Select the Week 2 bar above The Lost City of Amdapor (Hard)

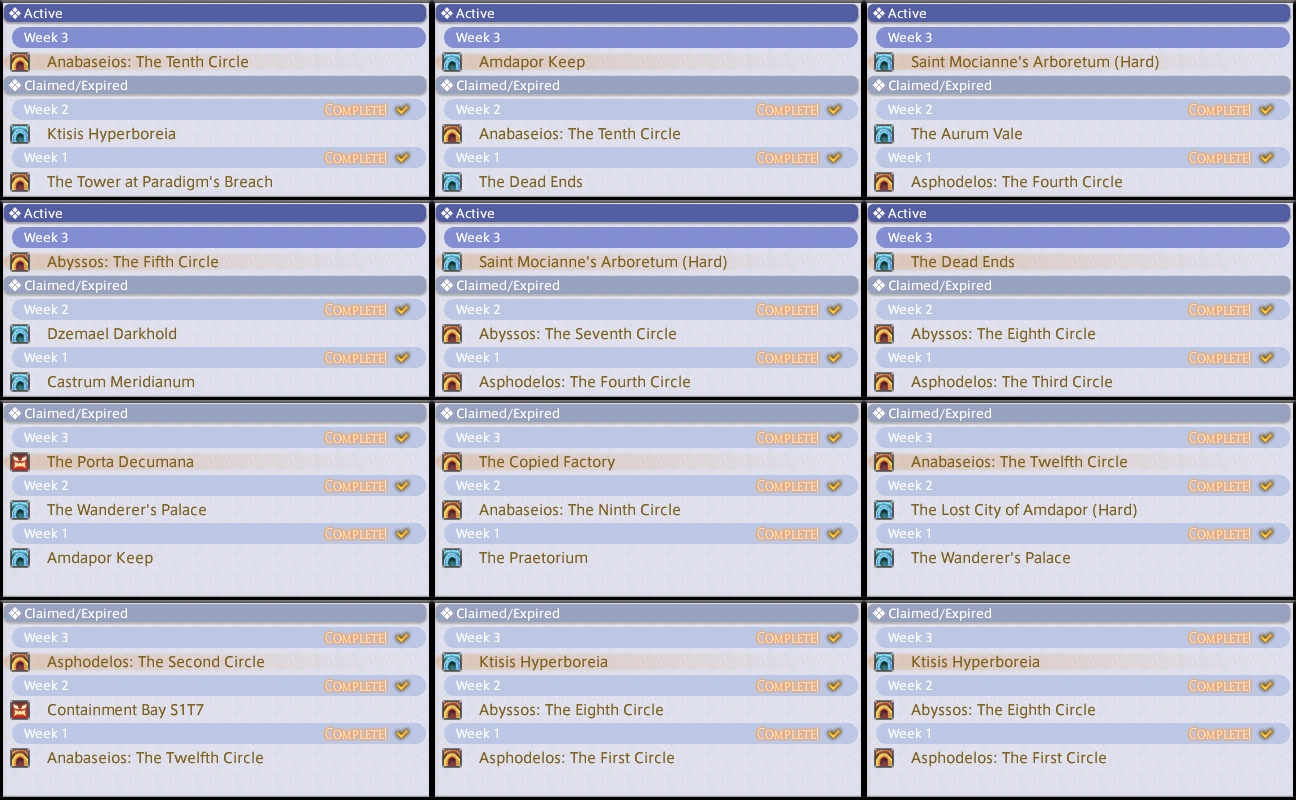pyautogui.click(x=1083, y=486)
